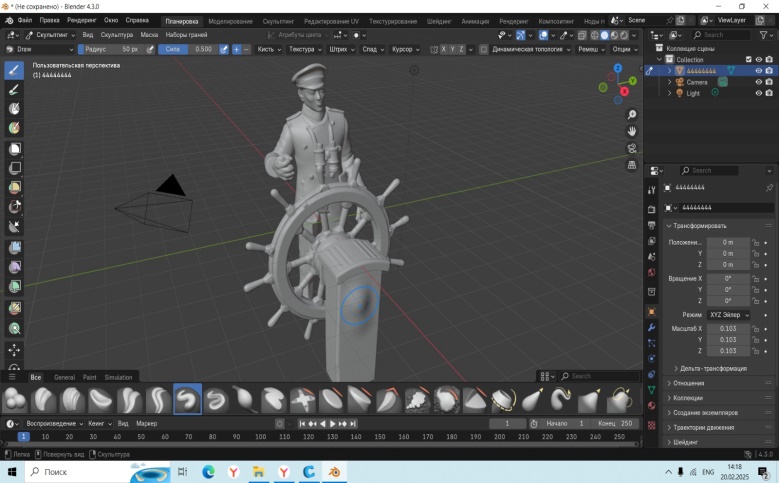
Task: Switch orthographic/perspective grid icon in the viewport
Action: point(631,165)
